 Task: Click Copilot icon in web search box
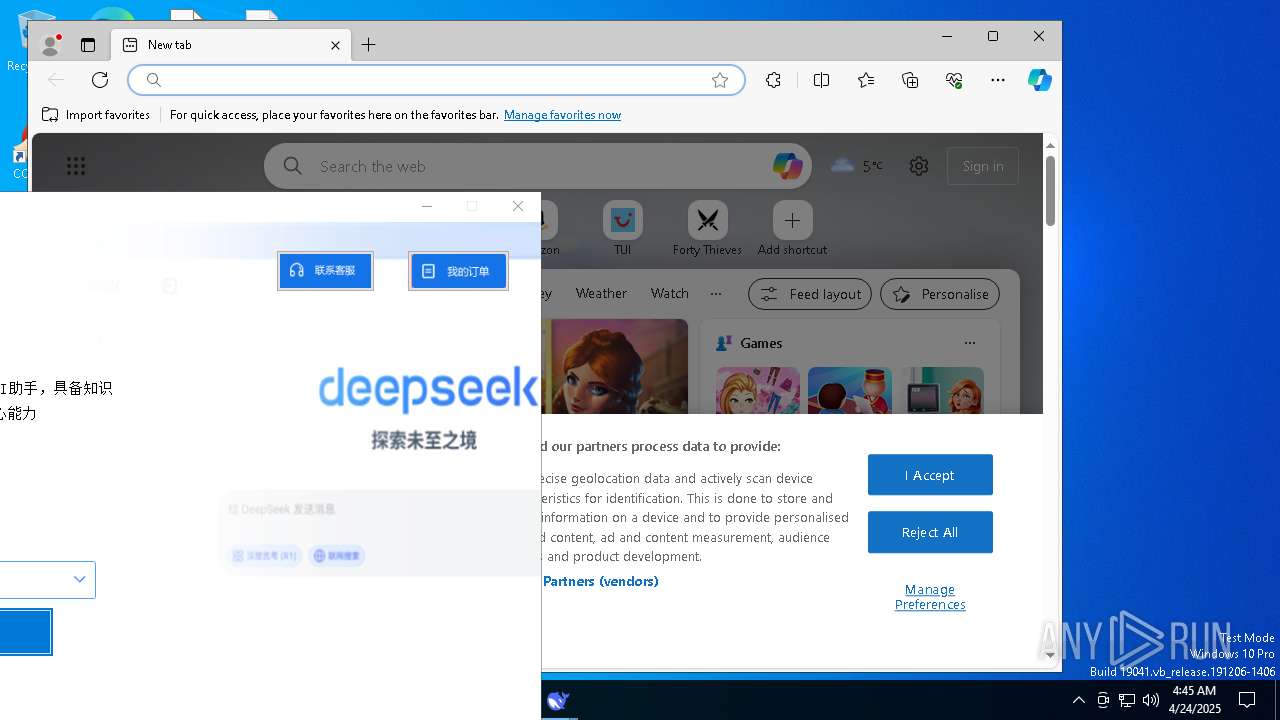[x=787, y=166]
